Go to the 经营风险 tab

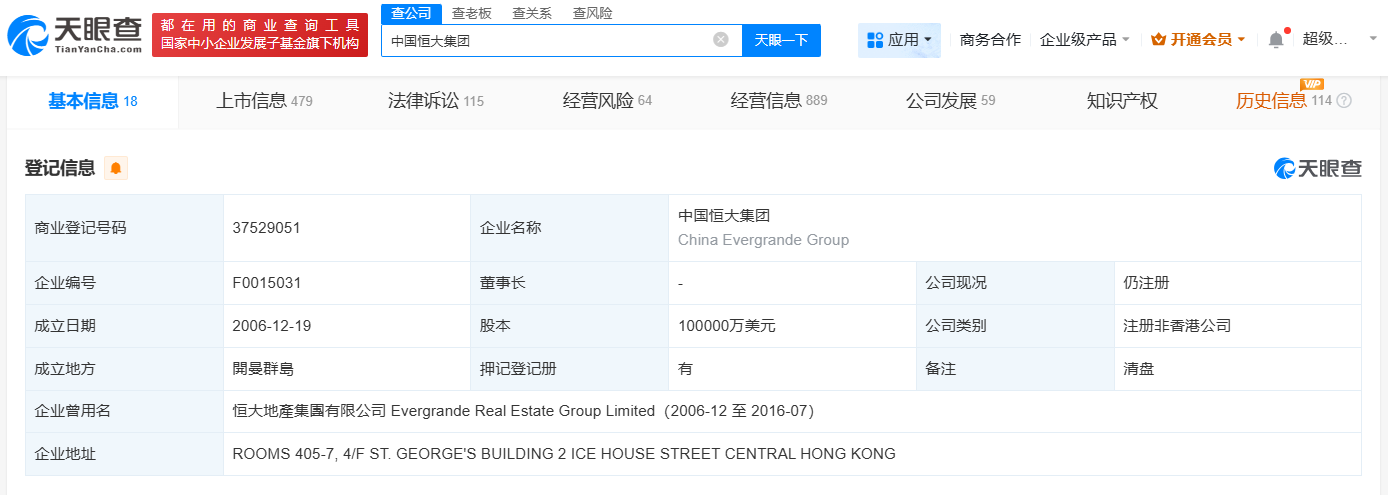(x=606, y=101)
